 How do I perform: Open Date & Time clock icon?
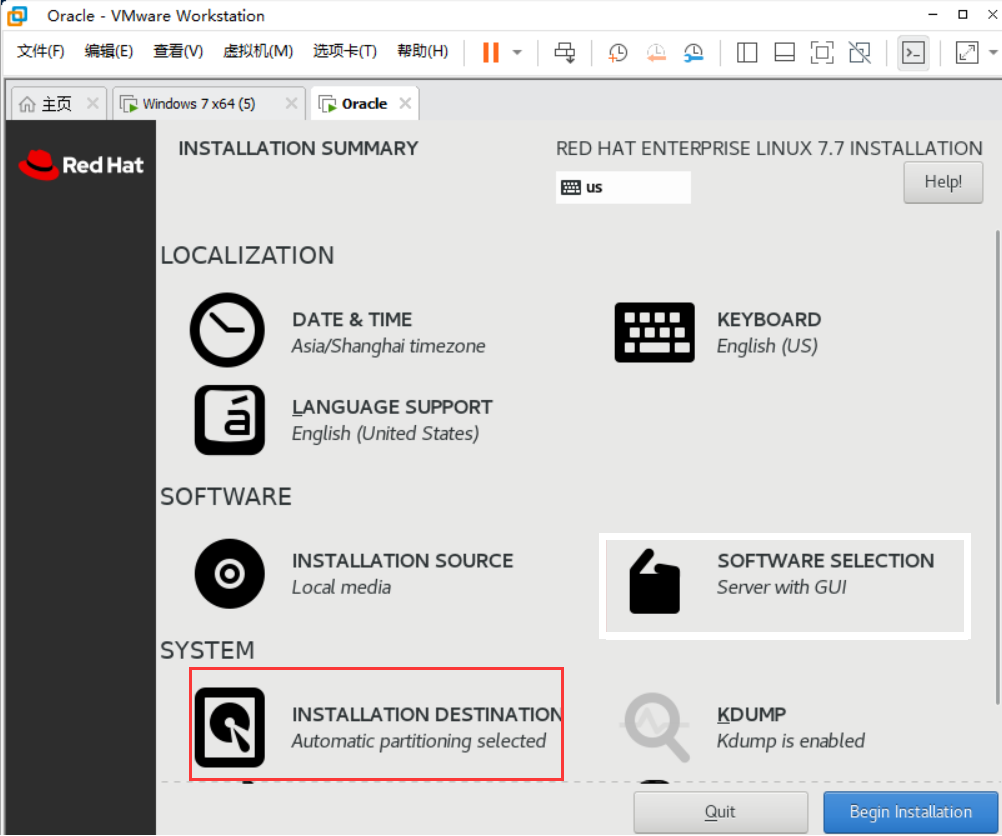pyautogui.click(x=227, y=330)
